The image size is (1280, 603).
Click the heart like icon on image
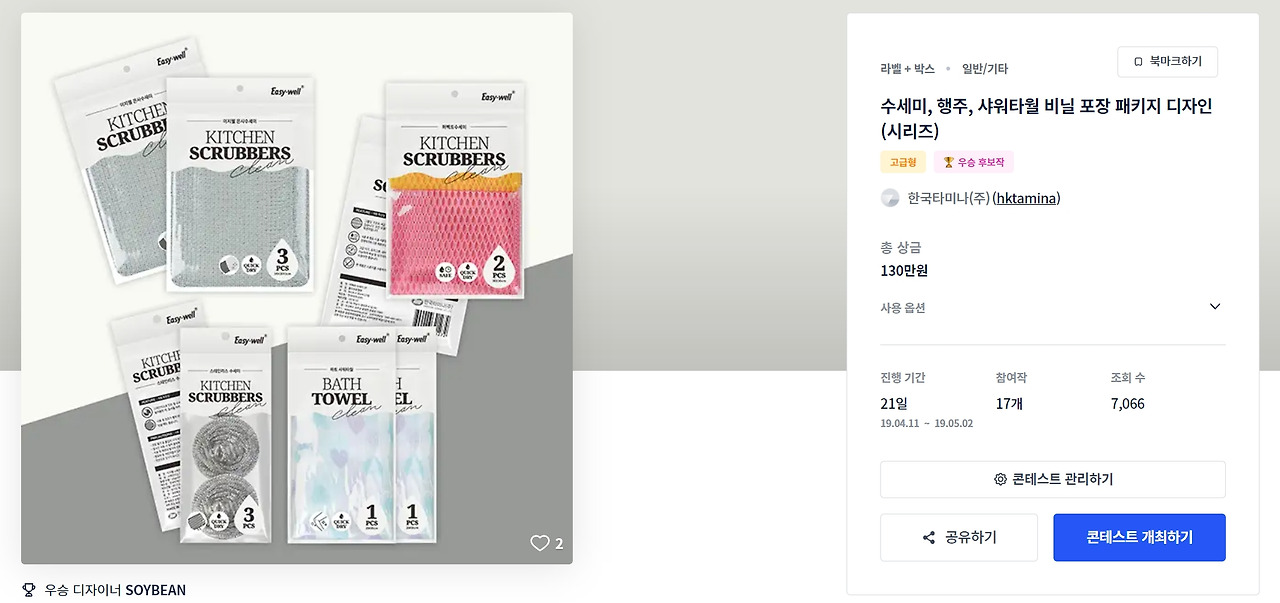click(x=540, y=543)
